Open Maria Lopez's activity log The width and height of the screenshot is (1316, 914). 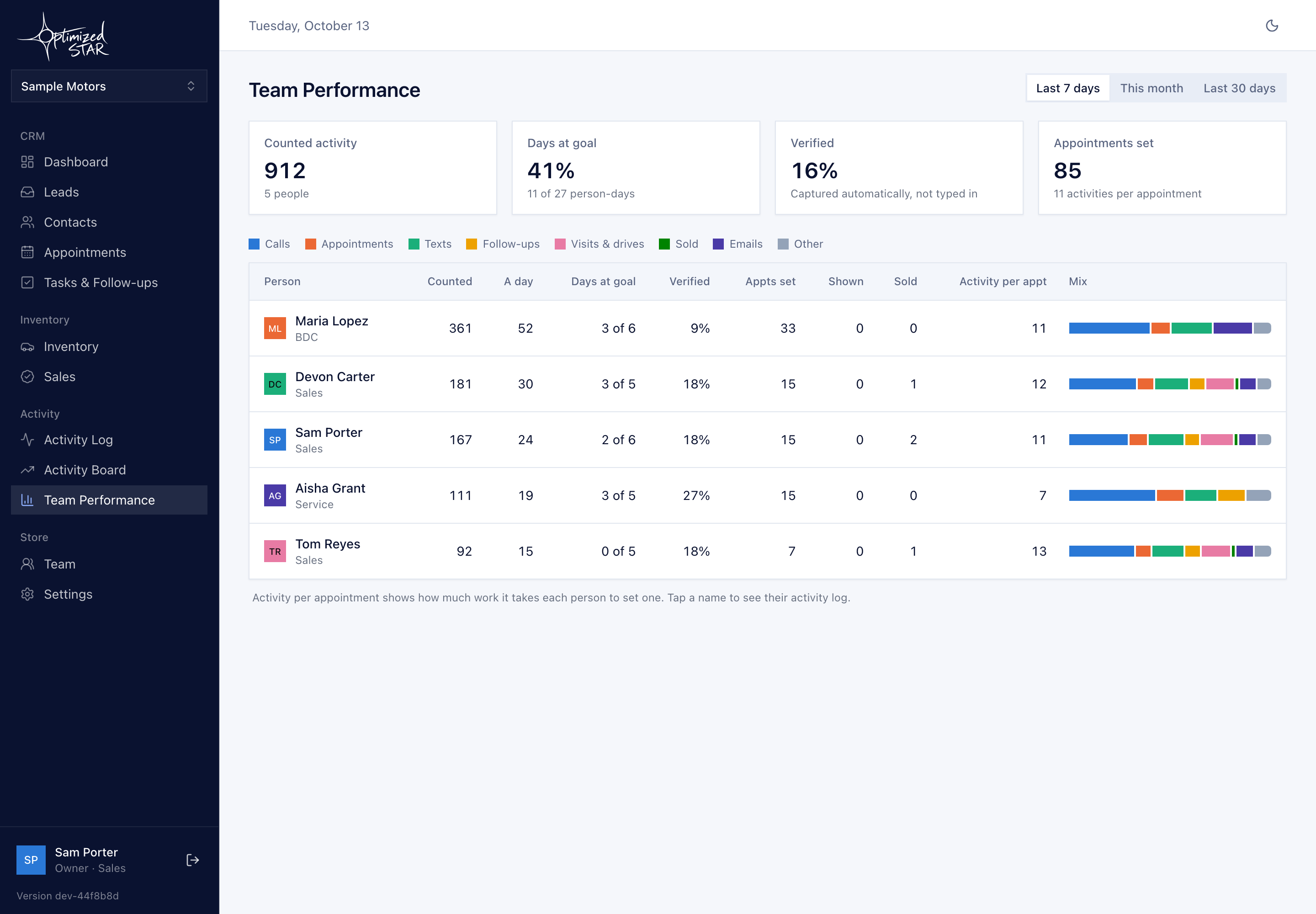click(332, 321)
